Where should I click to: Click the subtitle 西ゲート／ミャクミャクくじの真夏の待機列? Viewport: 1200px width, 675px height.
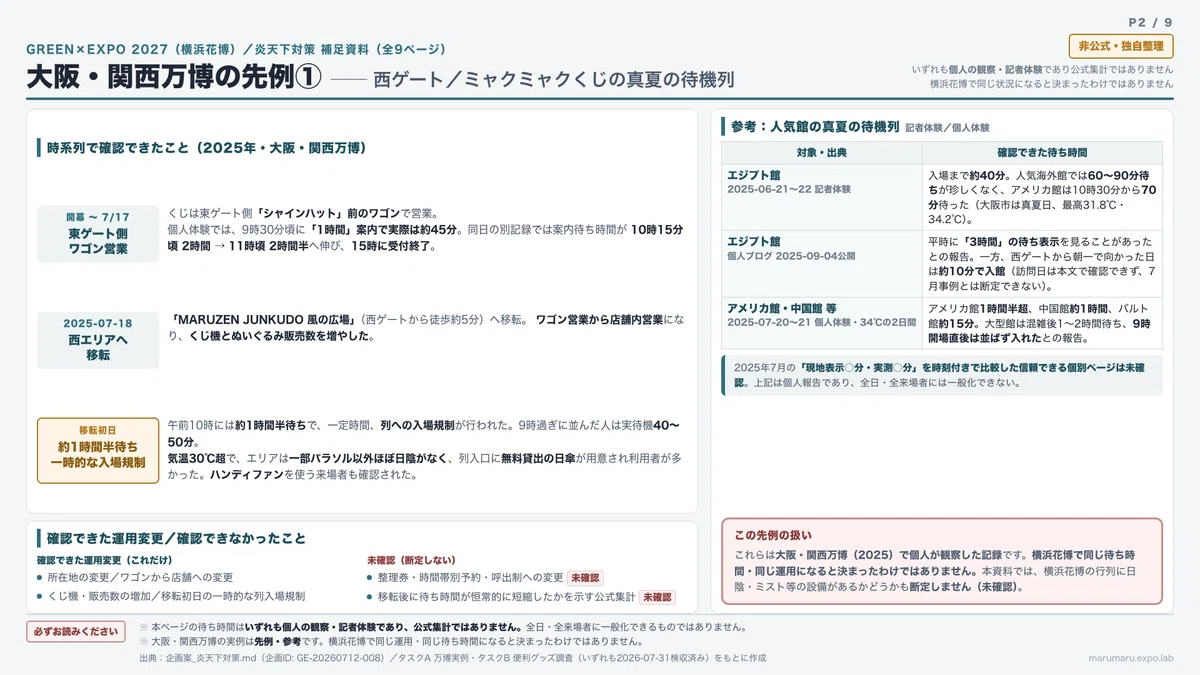pos(554,81)
